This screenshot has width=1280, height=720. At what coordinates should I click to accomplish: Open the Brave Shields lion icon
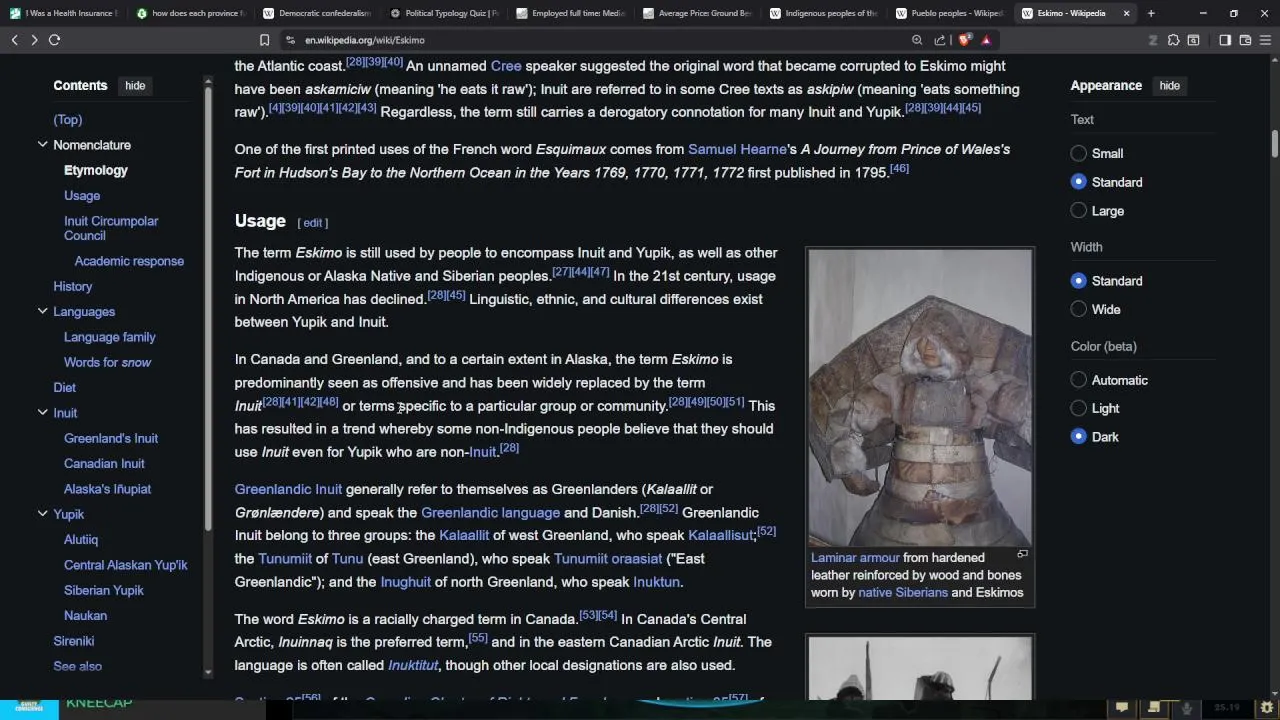coord(964,40)
